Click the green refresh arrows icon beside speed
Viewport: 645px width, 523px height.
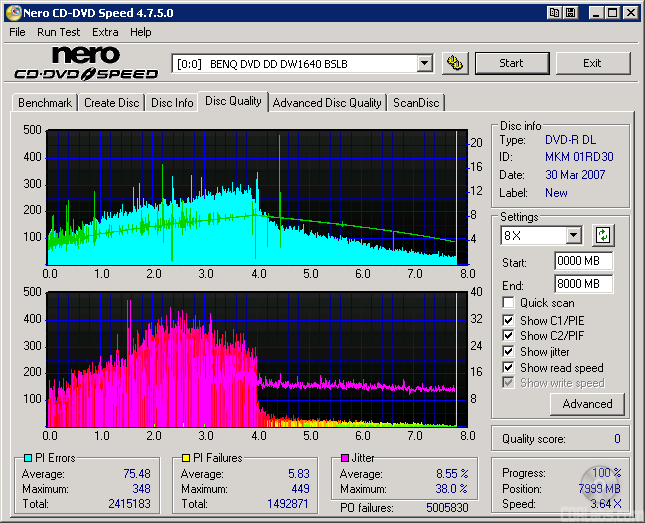[603, 236]
